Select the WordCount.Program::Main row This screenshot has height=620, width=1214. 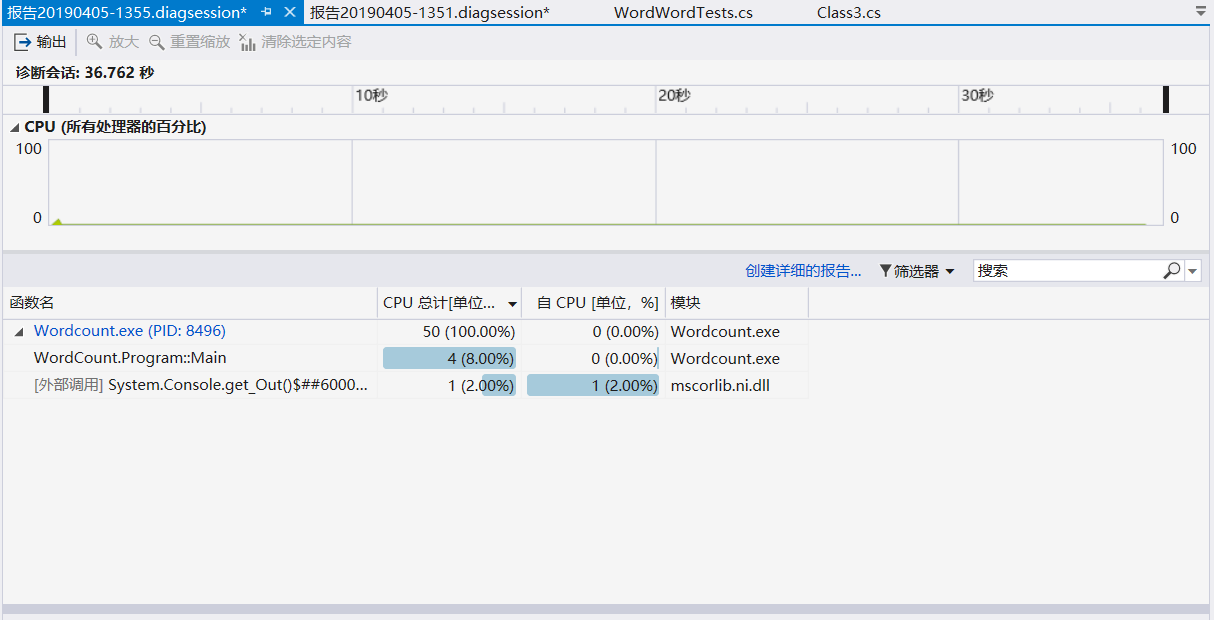click(406, 358)
